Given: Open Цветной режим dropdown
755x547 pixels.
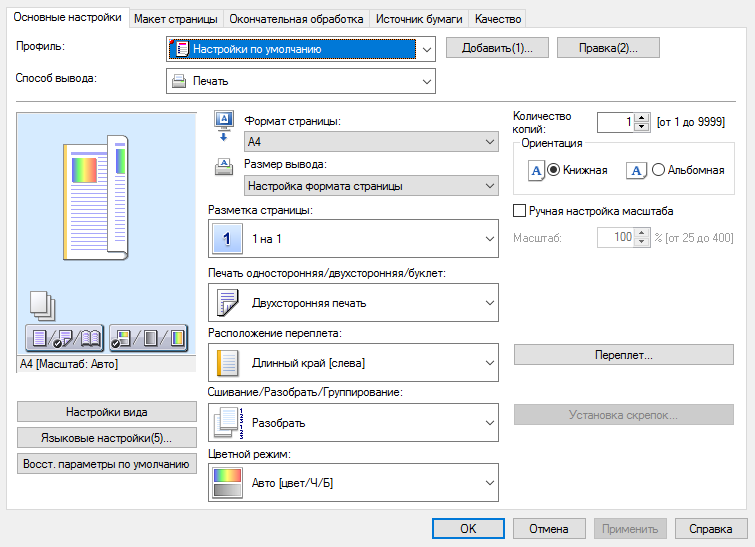Looking at the screenshot, I should click(x=353, y=482).
